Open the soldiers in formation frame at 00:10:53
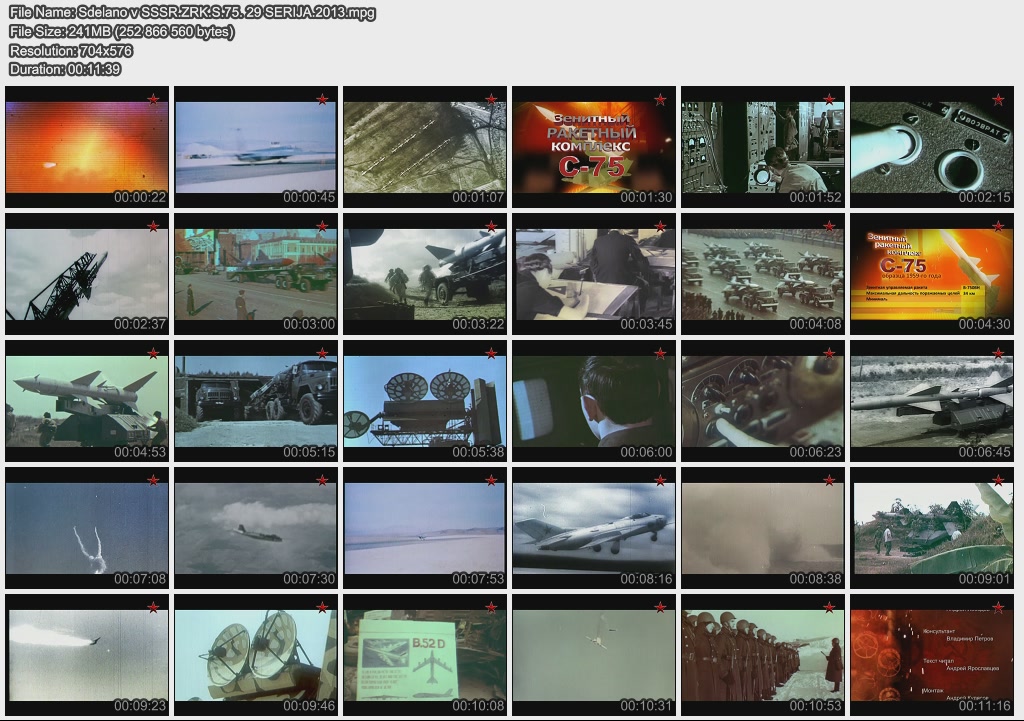 (x=763, y=654)
